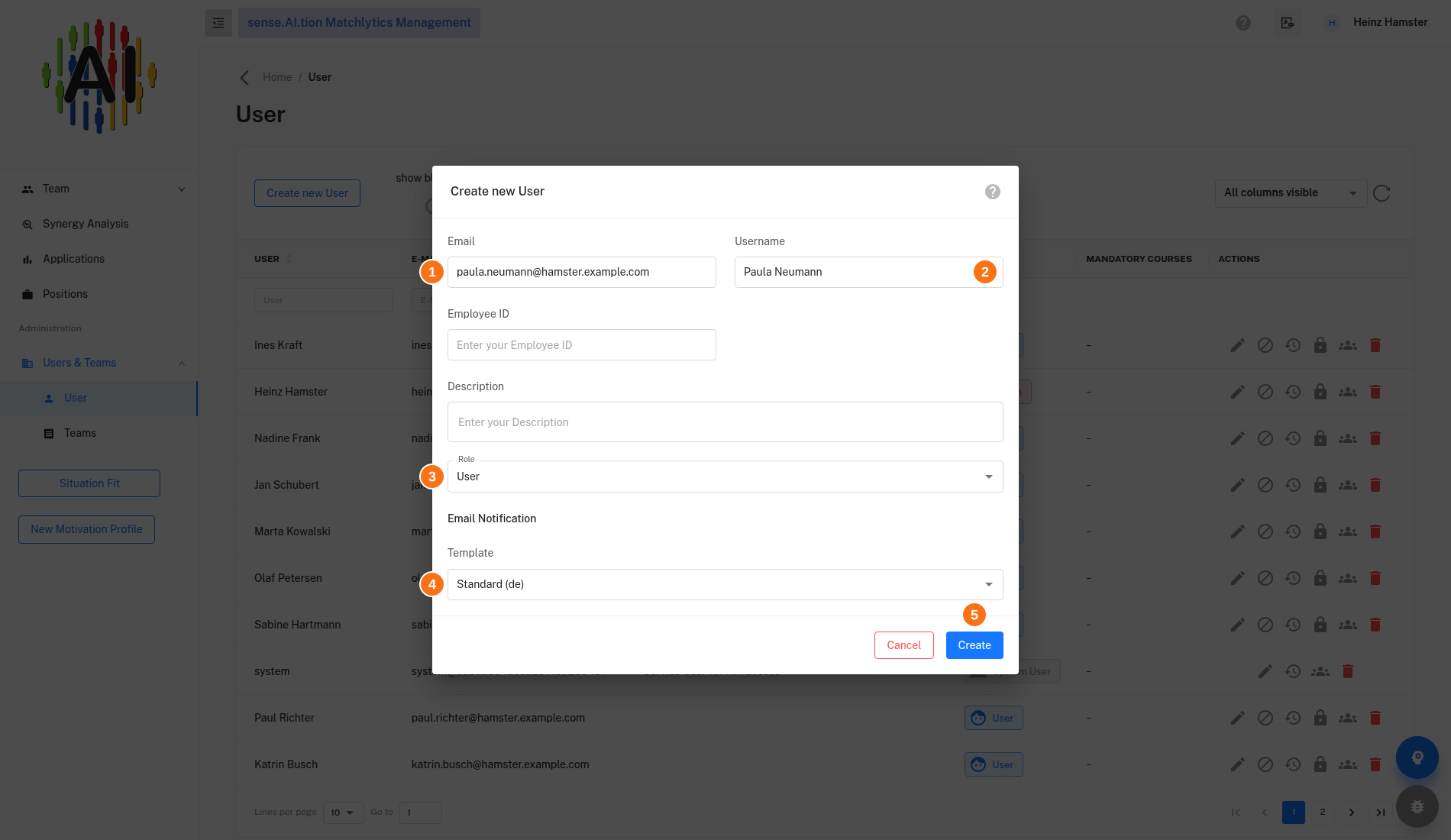Screen dimensions: 1451x840
Task: Open history for Nadine Frank
Action: (1293, 438)
